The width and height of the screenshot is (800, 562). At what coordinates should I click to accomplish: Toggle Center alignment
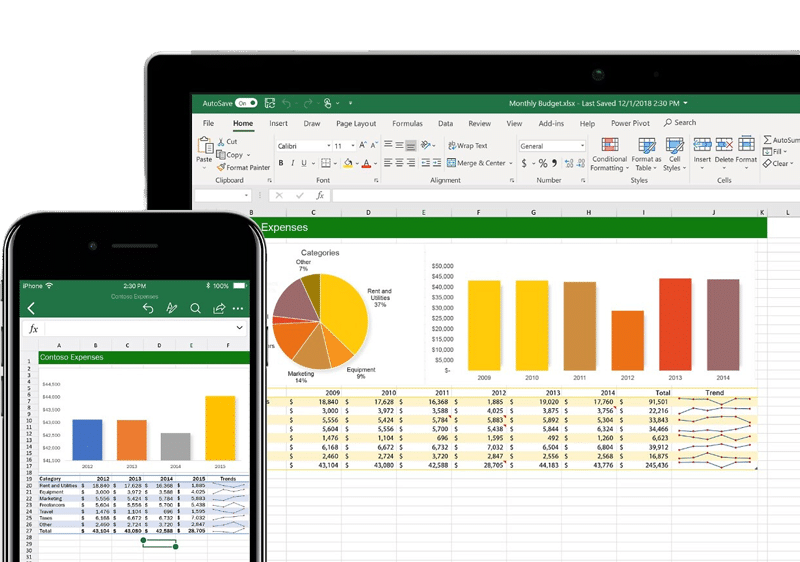coord(399,163)
